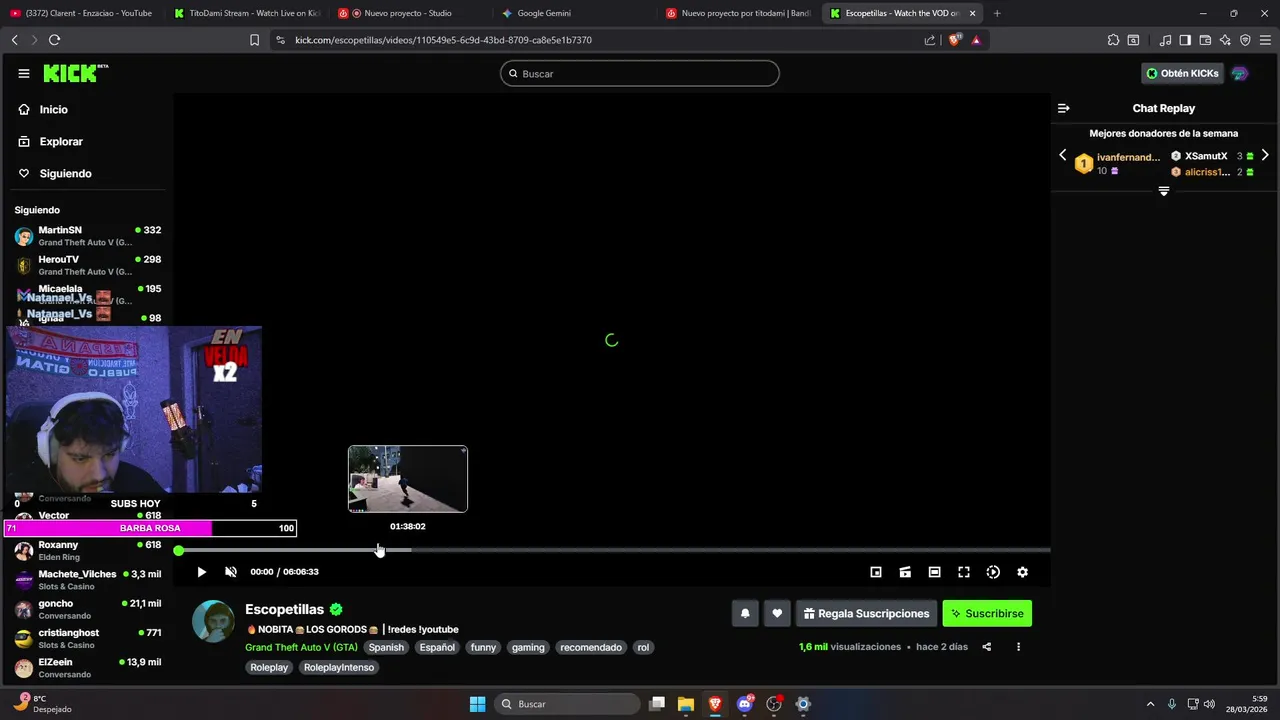Select the RoleplayIntenso tag

339,667
